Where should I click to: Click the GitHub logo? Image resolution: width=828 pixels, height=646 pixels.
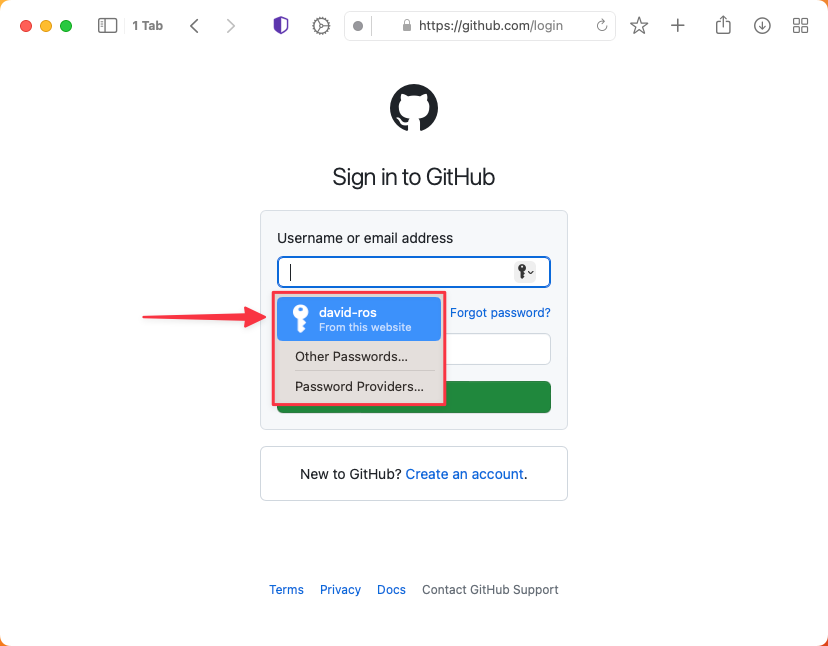pos(413,108)
